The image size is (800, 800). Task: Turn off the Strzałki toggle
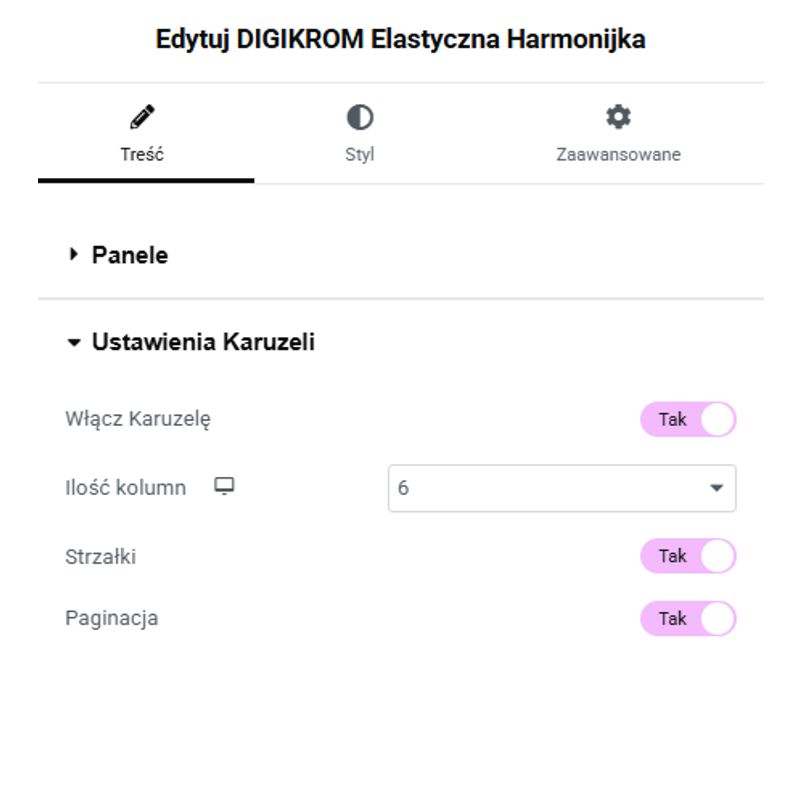(x=688, y=556)
